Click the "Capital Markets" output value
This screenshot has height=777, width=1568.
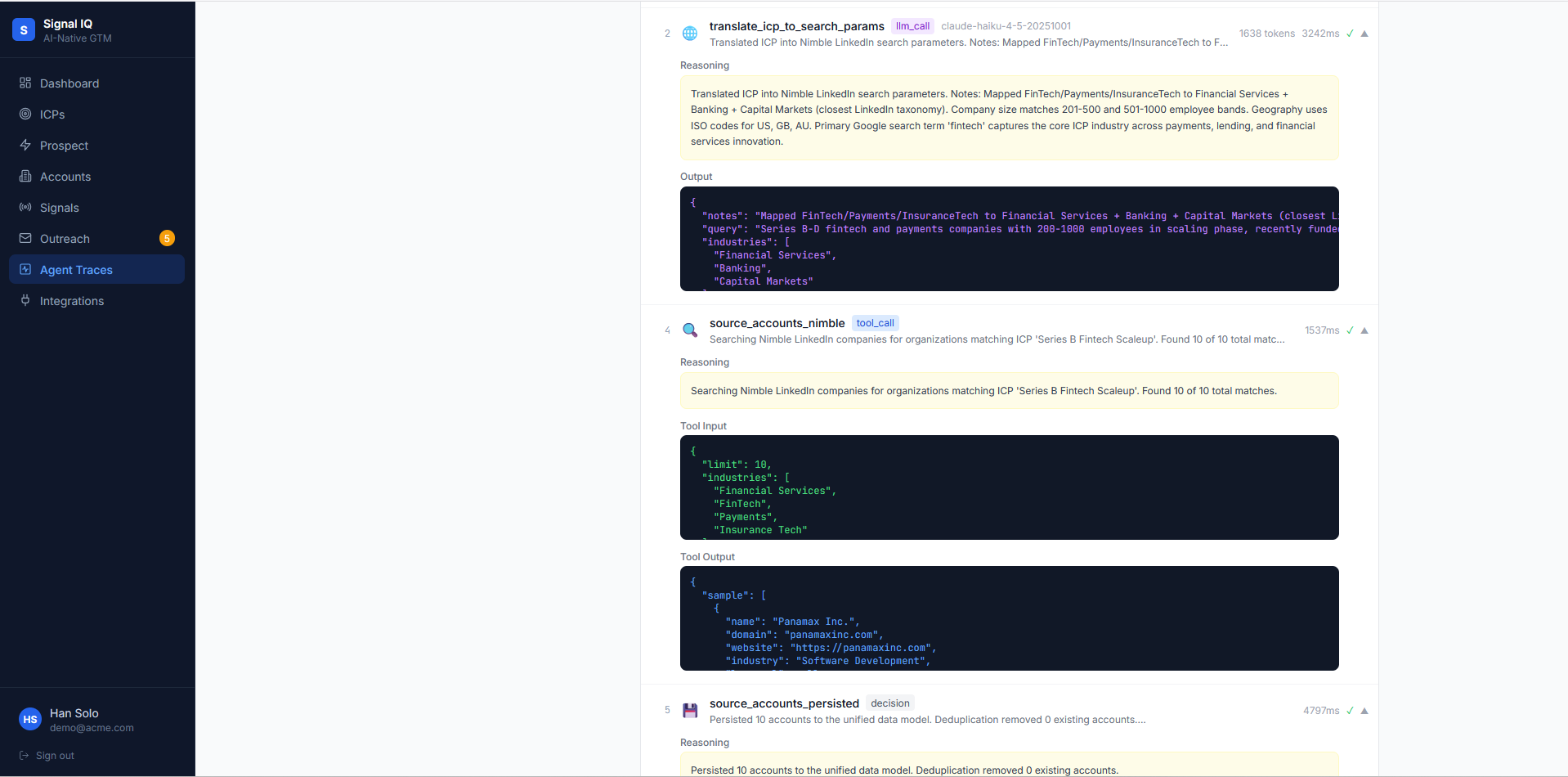(x=763, y=281)
